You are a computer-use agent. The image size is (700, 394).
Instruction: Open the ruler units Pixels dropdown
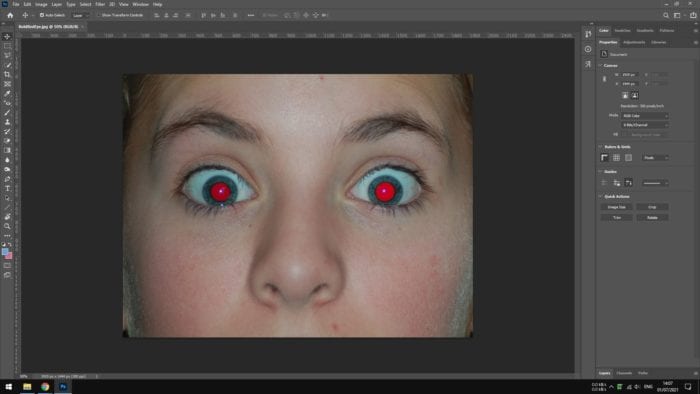[655, 158]
